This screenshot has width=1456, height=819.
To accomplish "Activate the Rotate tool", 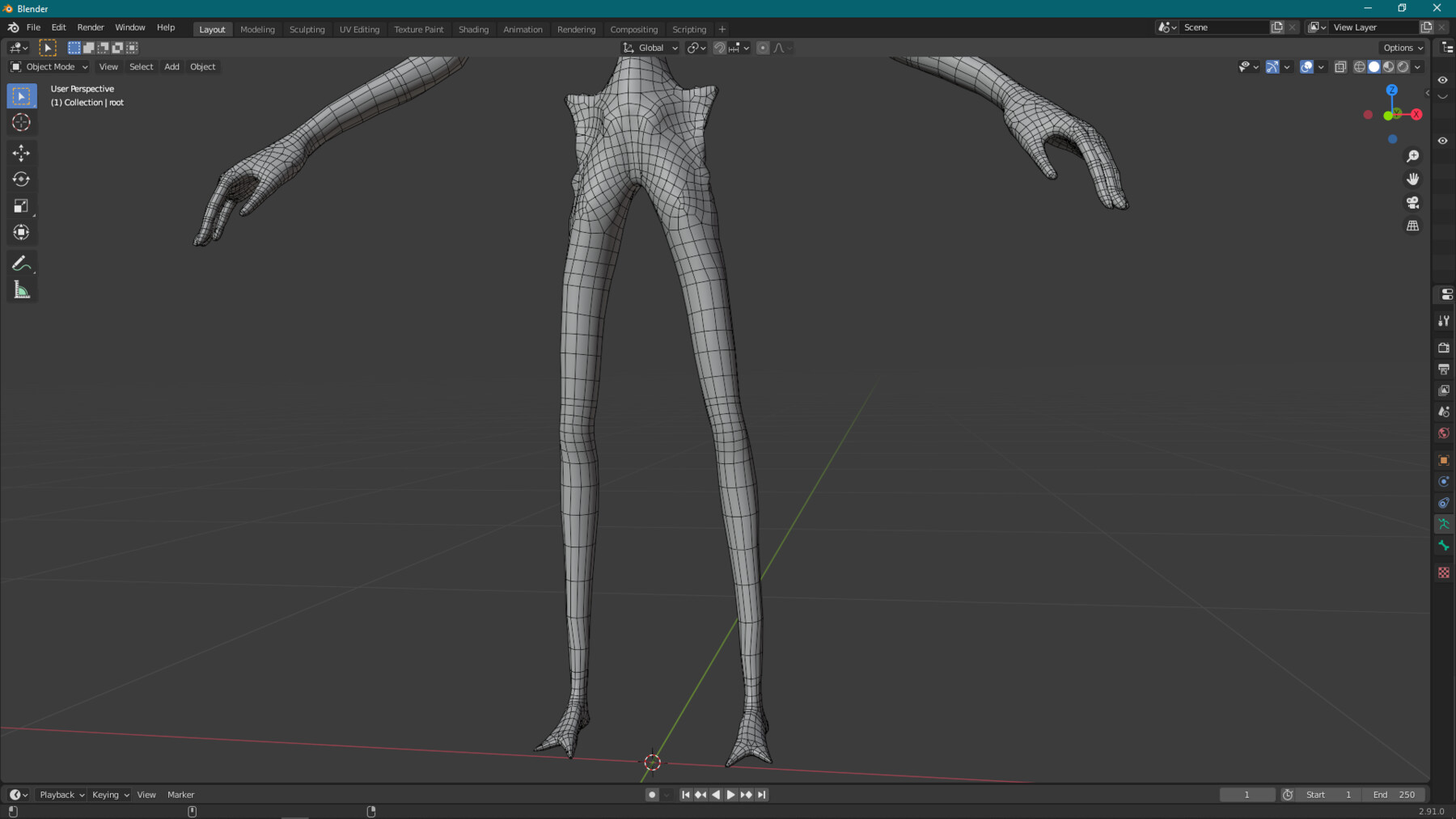I will [x=22, y=179].
